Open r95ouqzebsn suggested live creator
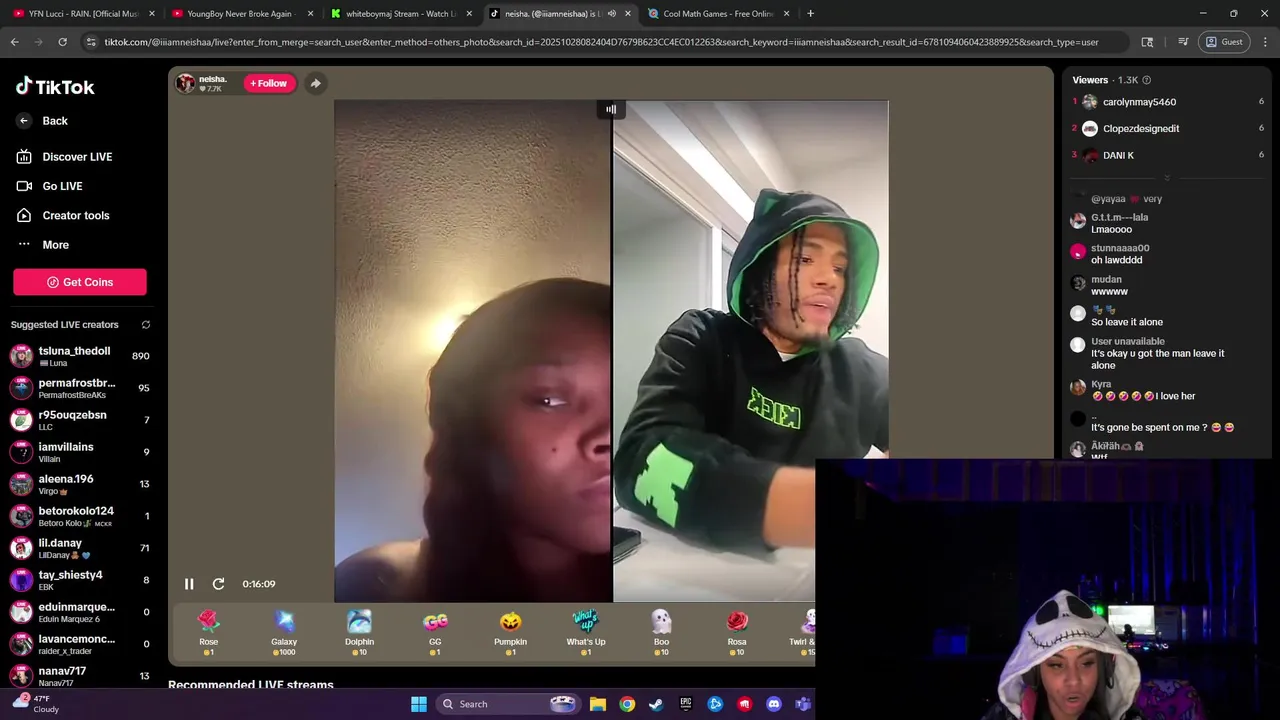This screenshot has height=720, width=1280. pos(80,420)
